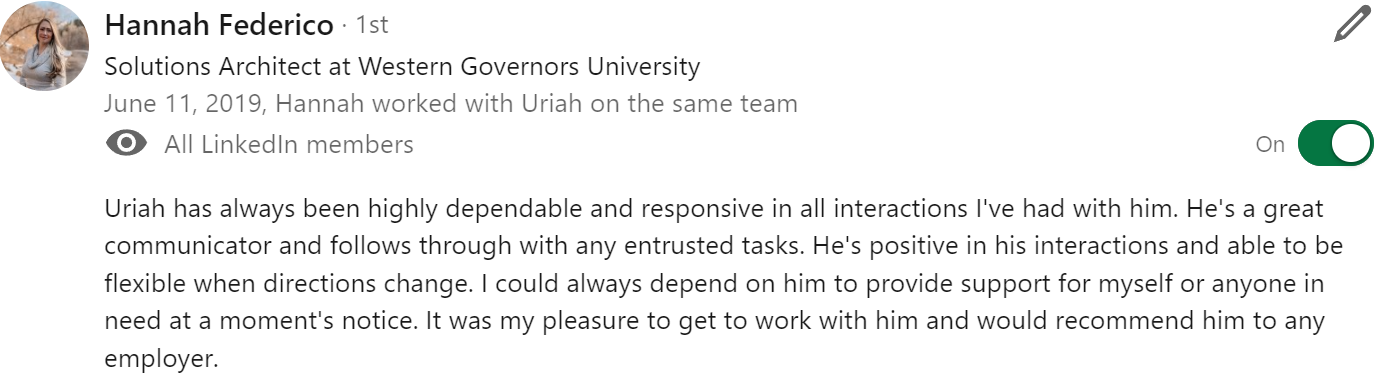Click the word "employer." ending the recommendation
The height and width of the screenshot is (384, 1385).
pyautogui.click(x=161, y=359)
